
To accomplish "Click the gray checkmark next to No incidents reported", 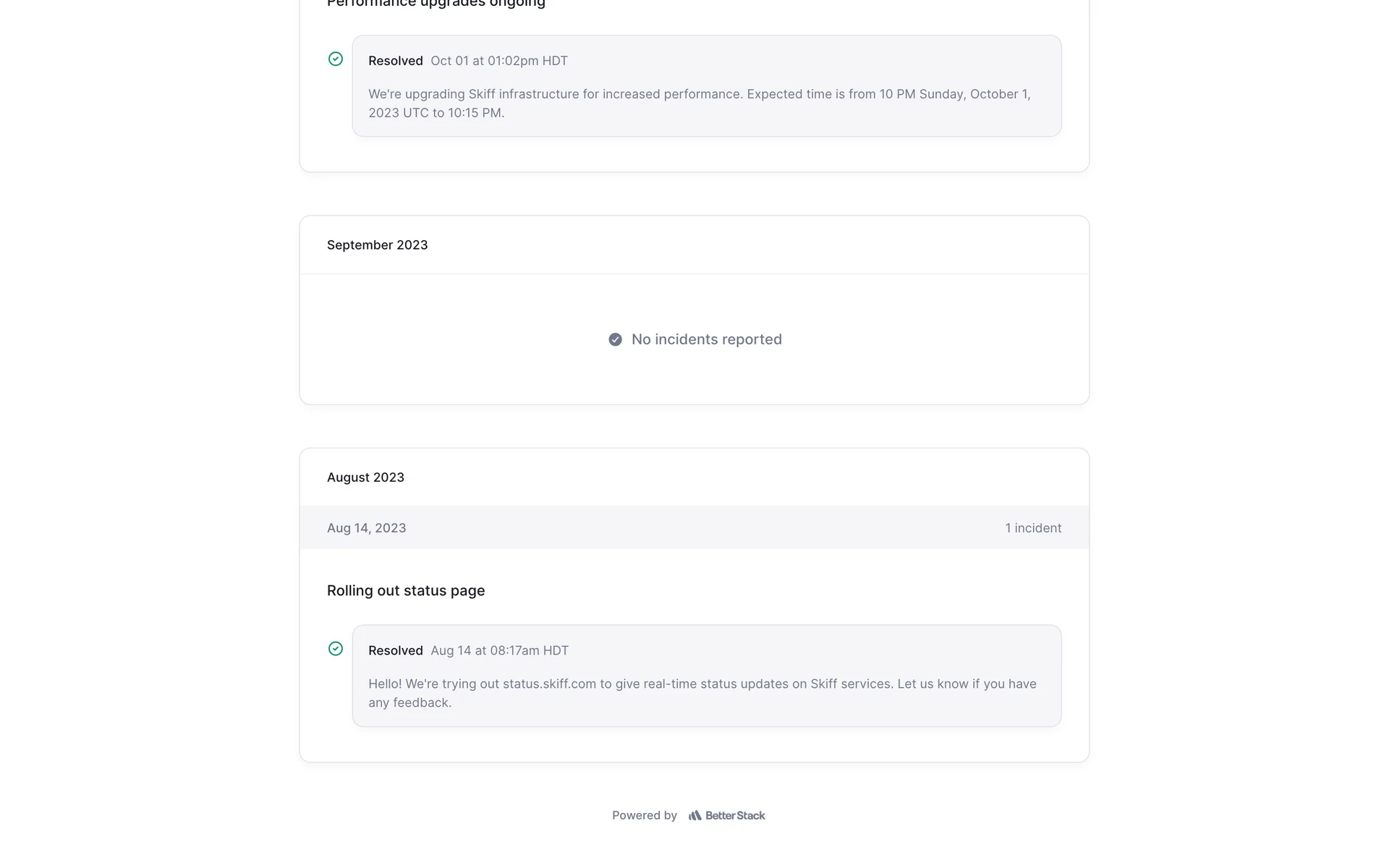I will click(x=615, y=340).
